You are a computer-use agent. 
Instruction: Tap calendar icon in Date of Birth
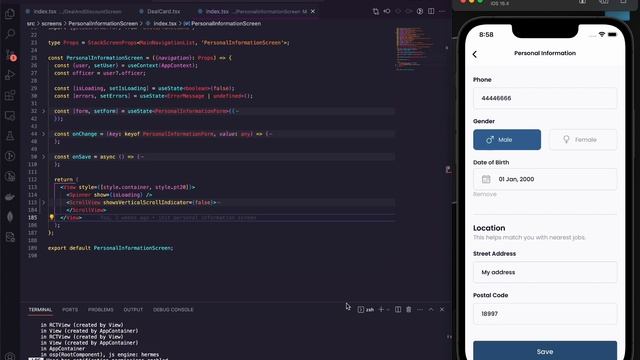[486, 179]
